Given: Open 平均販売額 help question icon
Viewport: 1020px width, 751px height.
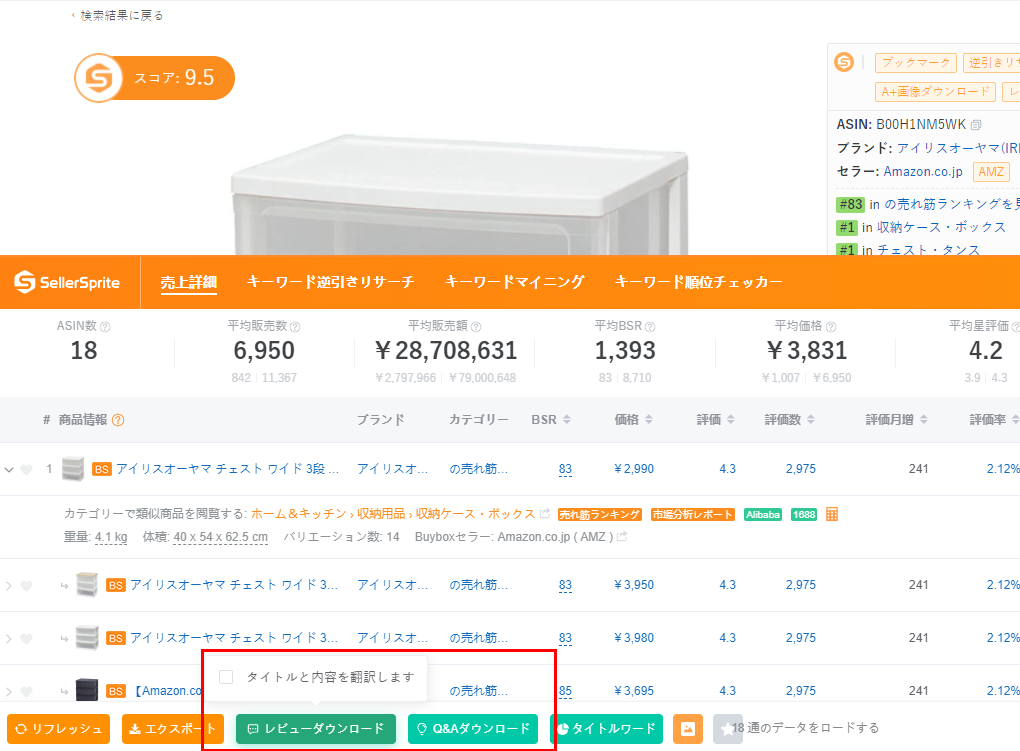Looking at the screenshot, I should click(476, 327).
